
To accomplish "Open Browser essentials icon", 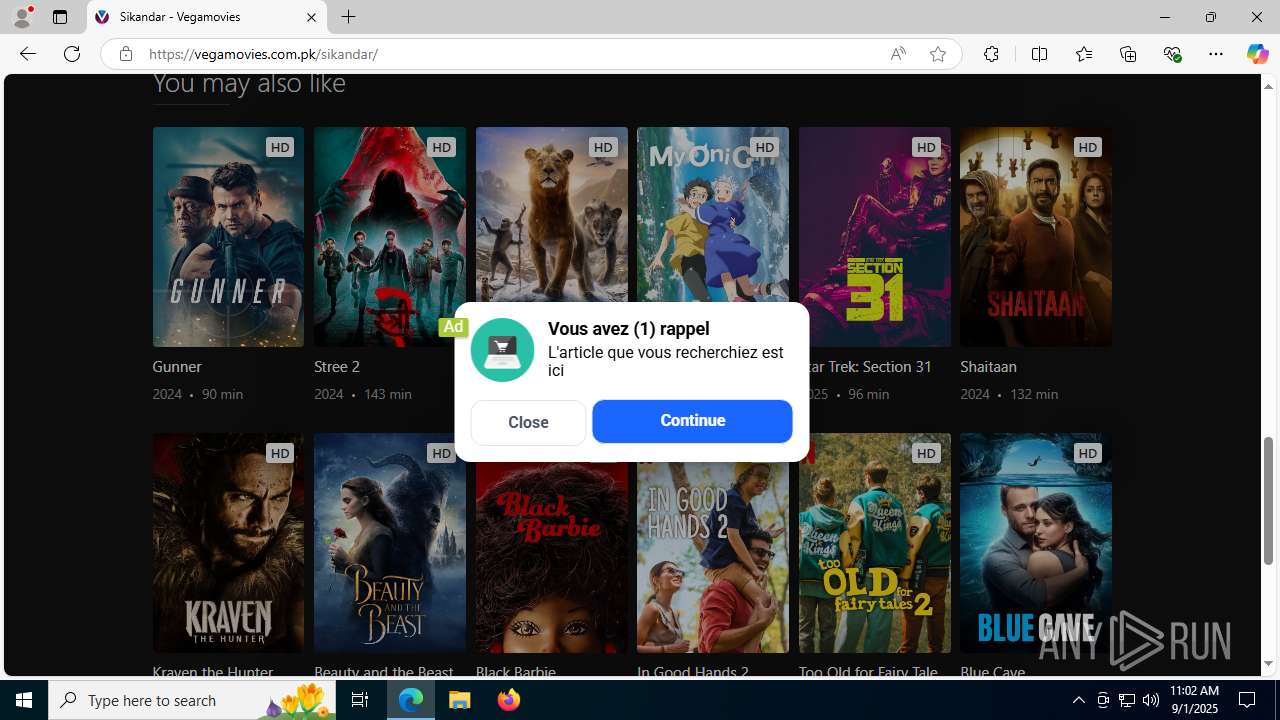I will coord(1172,54).
